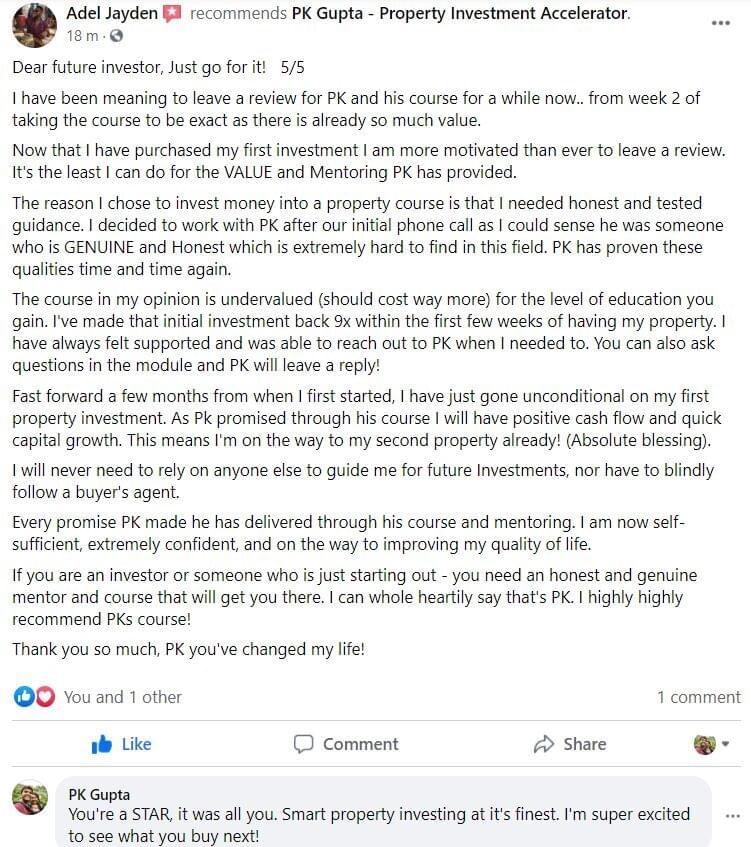Open PK Gupta - Property Investment Accelerator page
Image resolution: width=751 pixels, height=847 pixels.
(460, 14)
